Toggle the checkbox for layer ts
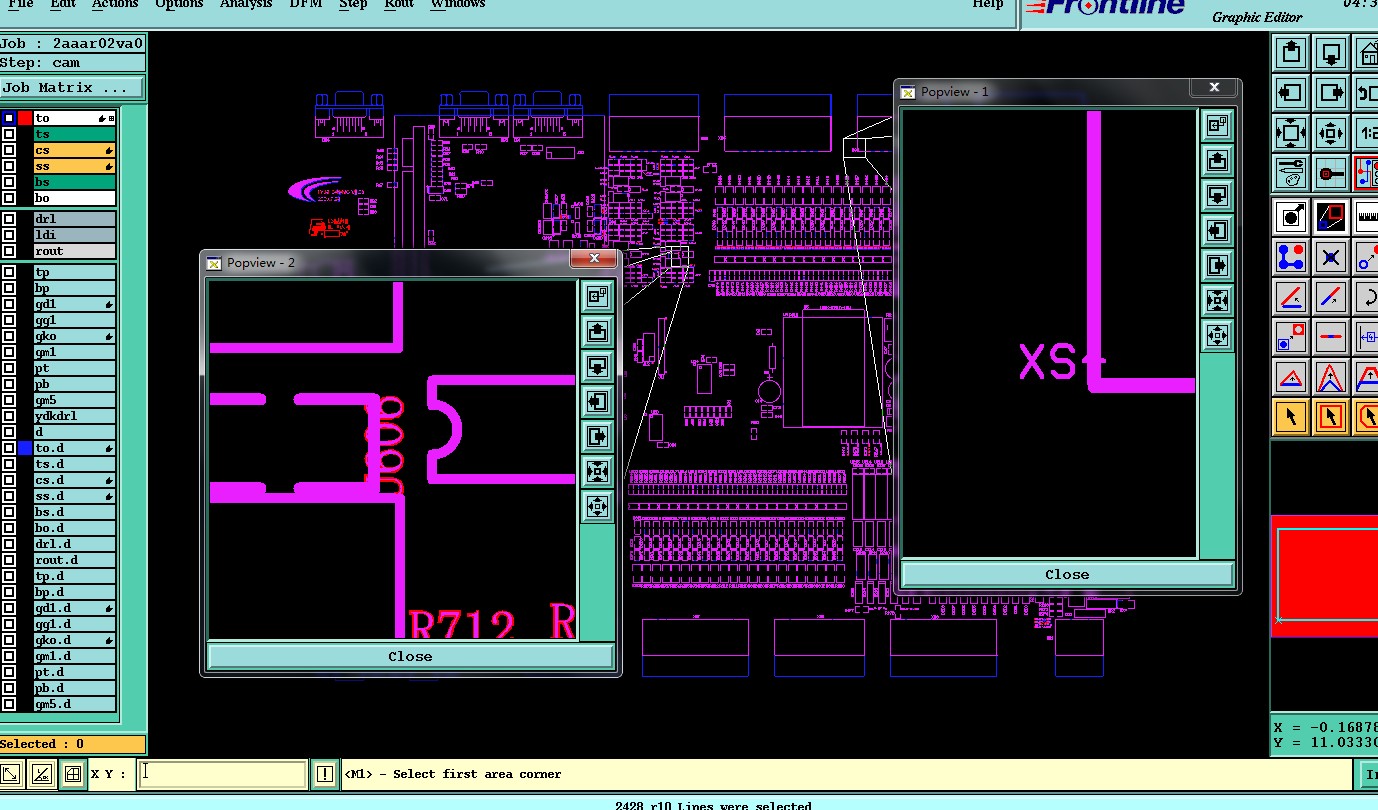This screenshot has height=810, width=1378. pyautogui.click(x=9, y=134)
